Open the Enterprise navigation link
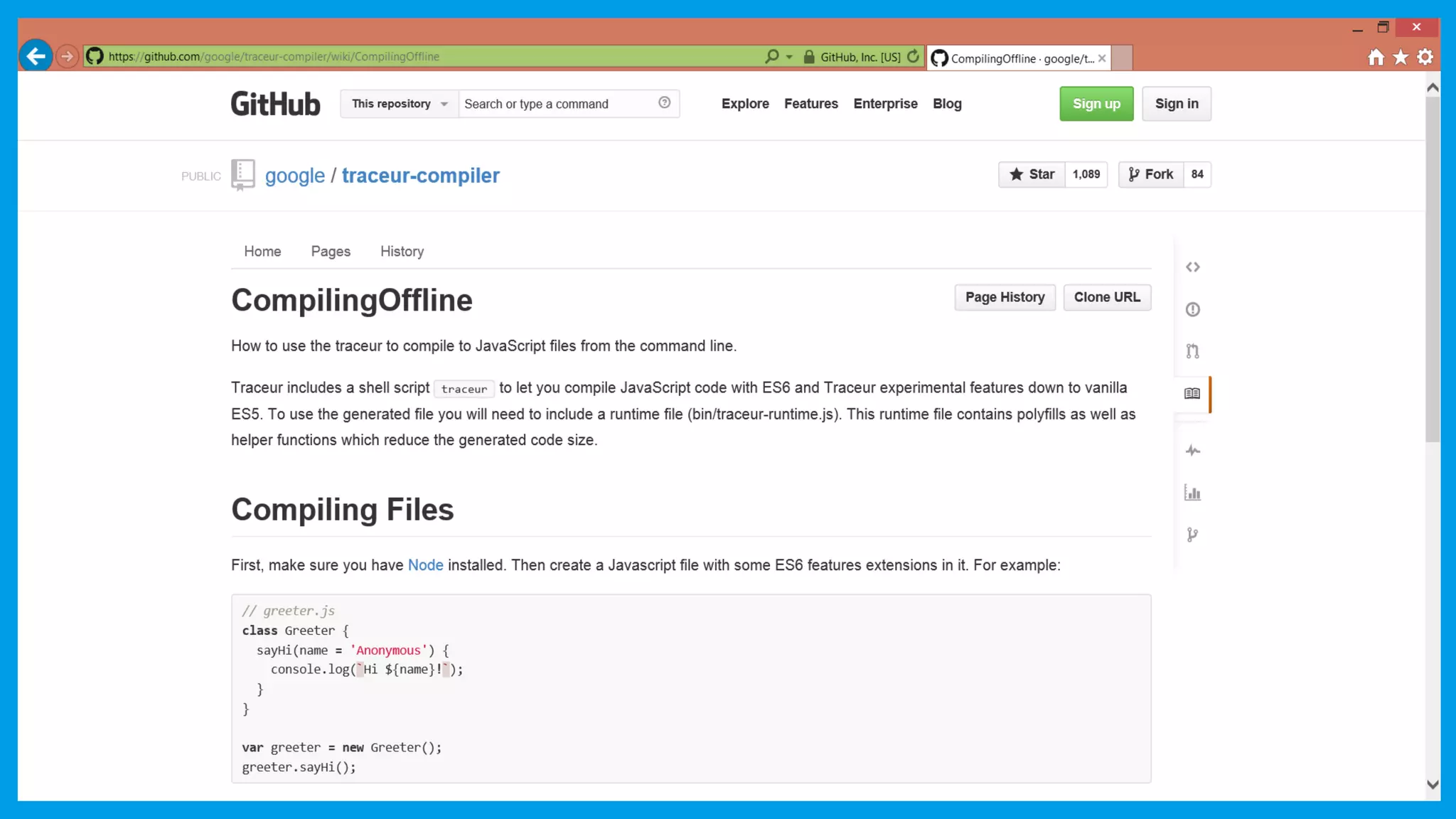 click(x=885, y=104)
